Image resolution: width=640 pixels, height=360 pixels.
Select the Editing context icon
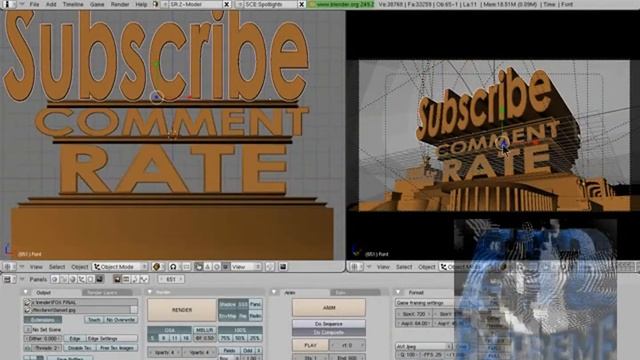pos(91,279)
